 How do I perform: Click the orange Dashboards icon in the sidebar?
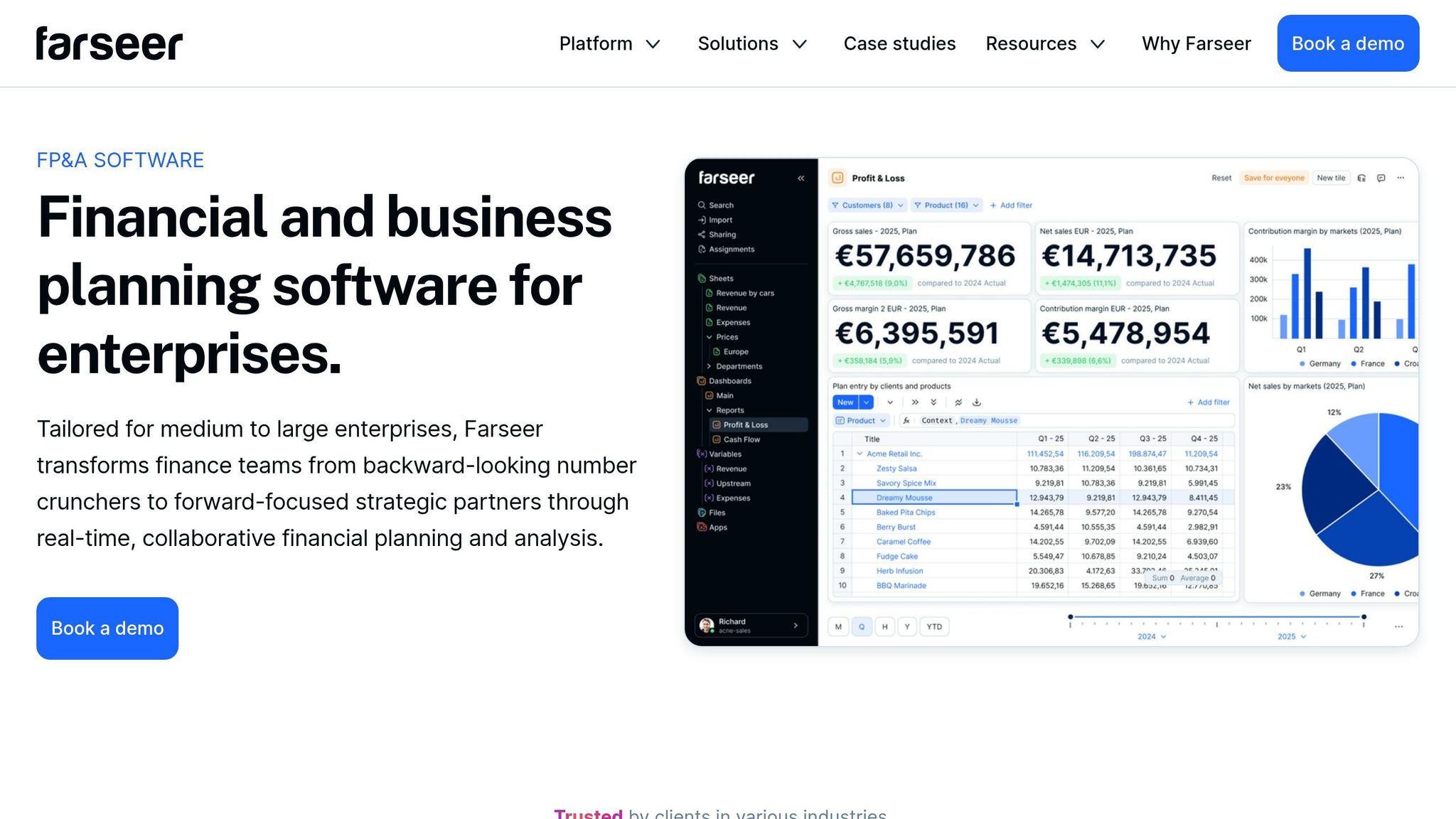[x=702, y=381]
